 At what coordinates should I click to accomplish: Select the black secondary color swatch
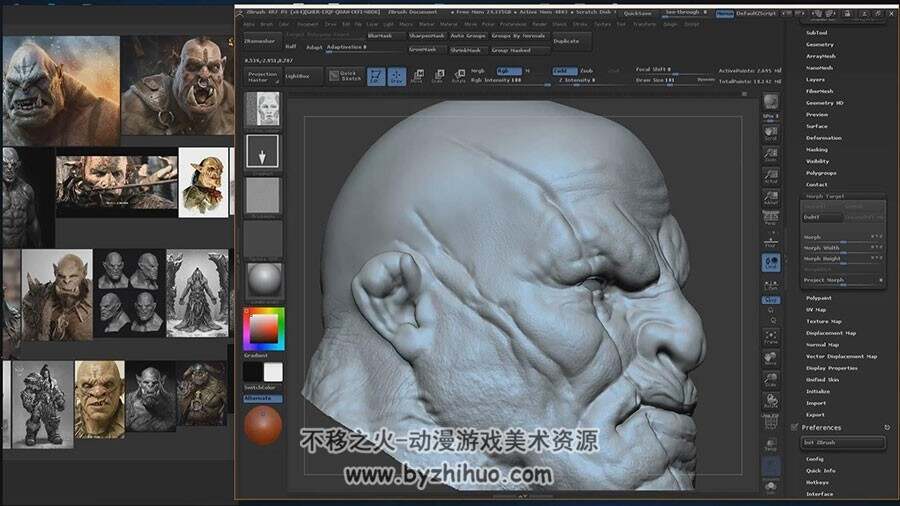[x=253, y=372]
